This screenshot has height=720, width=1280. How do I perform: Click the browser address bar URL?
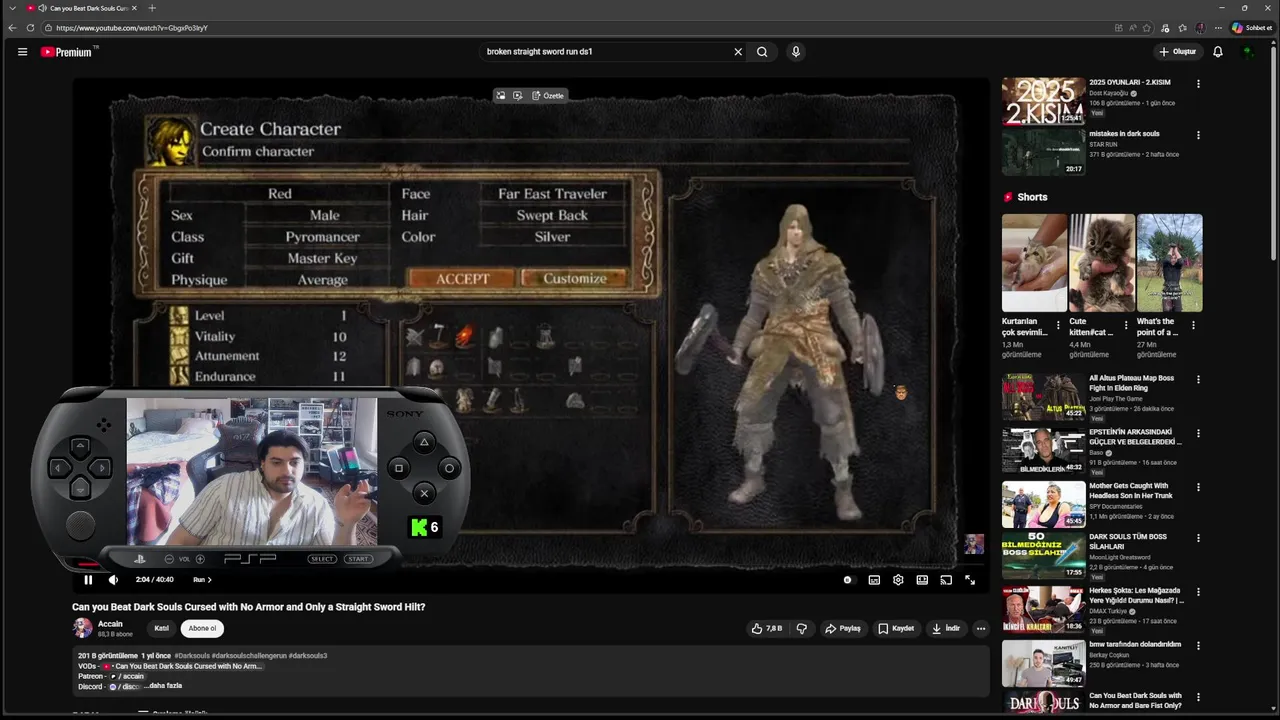coord(132,28)
